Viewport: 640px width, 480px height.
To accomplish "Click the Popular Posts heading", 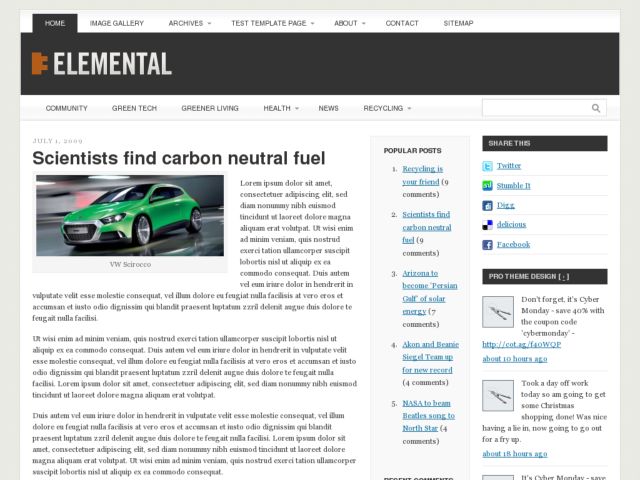I will (x=412, y=151).
